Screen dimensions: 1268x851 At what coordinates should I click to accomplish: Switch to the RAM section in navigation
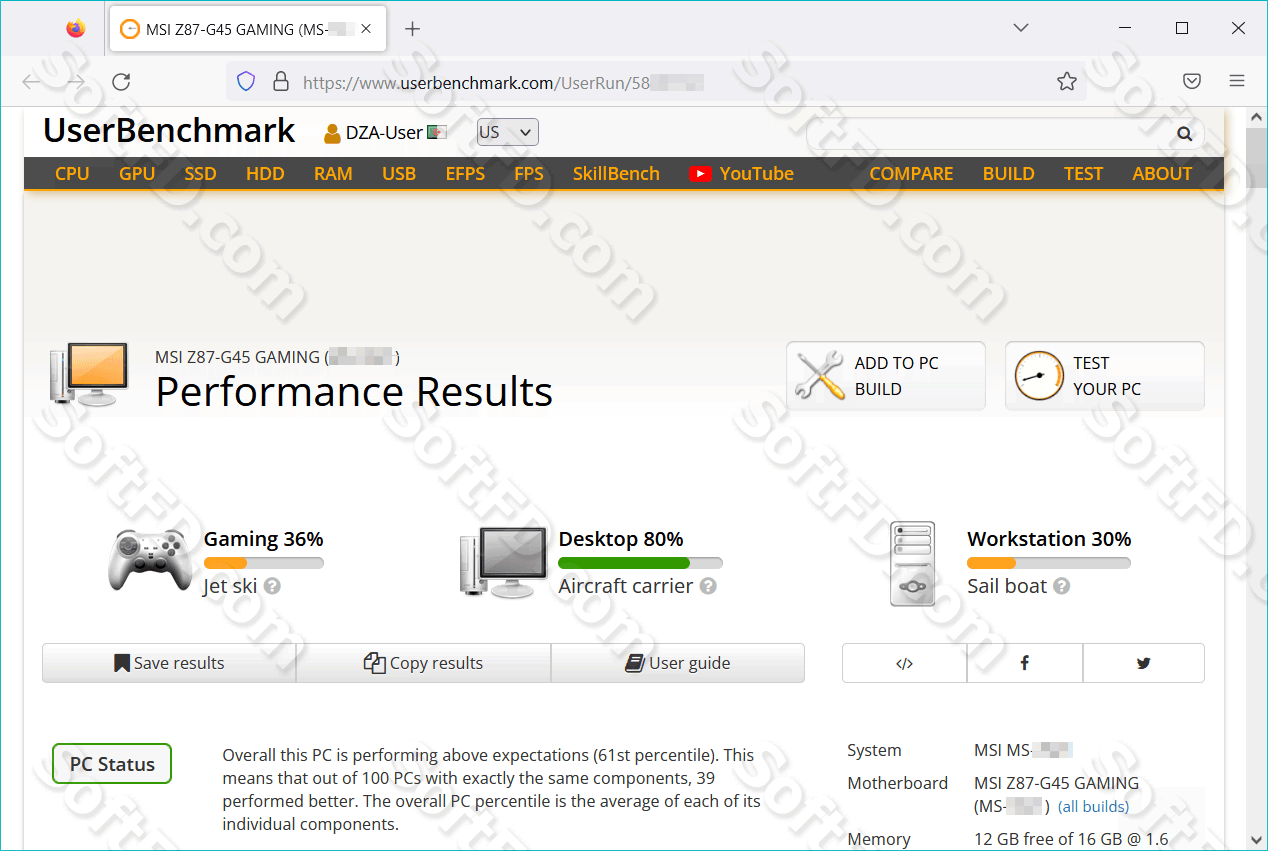tap(333, 172)
